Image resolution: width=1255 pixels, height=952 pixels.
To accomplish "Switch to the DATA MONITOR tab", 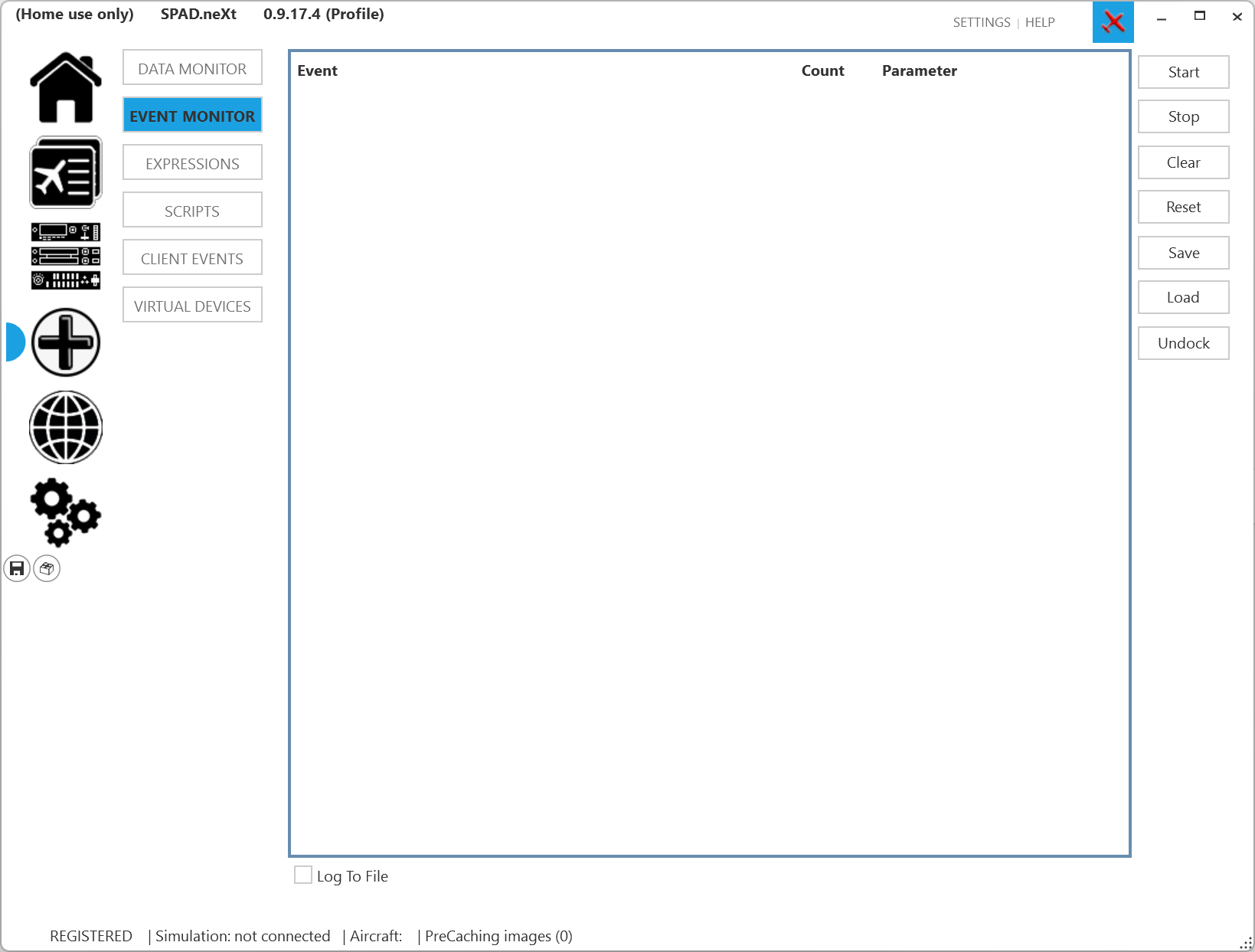I will pyautogui.click(x=192, y=67).
